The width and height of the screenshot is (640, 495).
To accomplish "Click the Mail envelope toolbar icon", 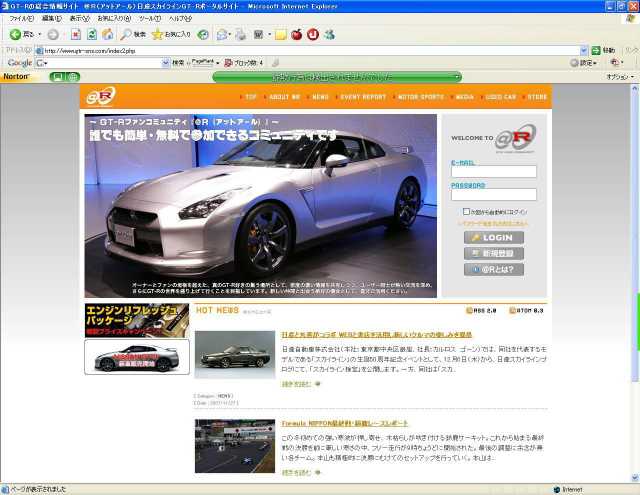I will [x=221, y=35].
